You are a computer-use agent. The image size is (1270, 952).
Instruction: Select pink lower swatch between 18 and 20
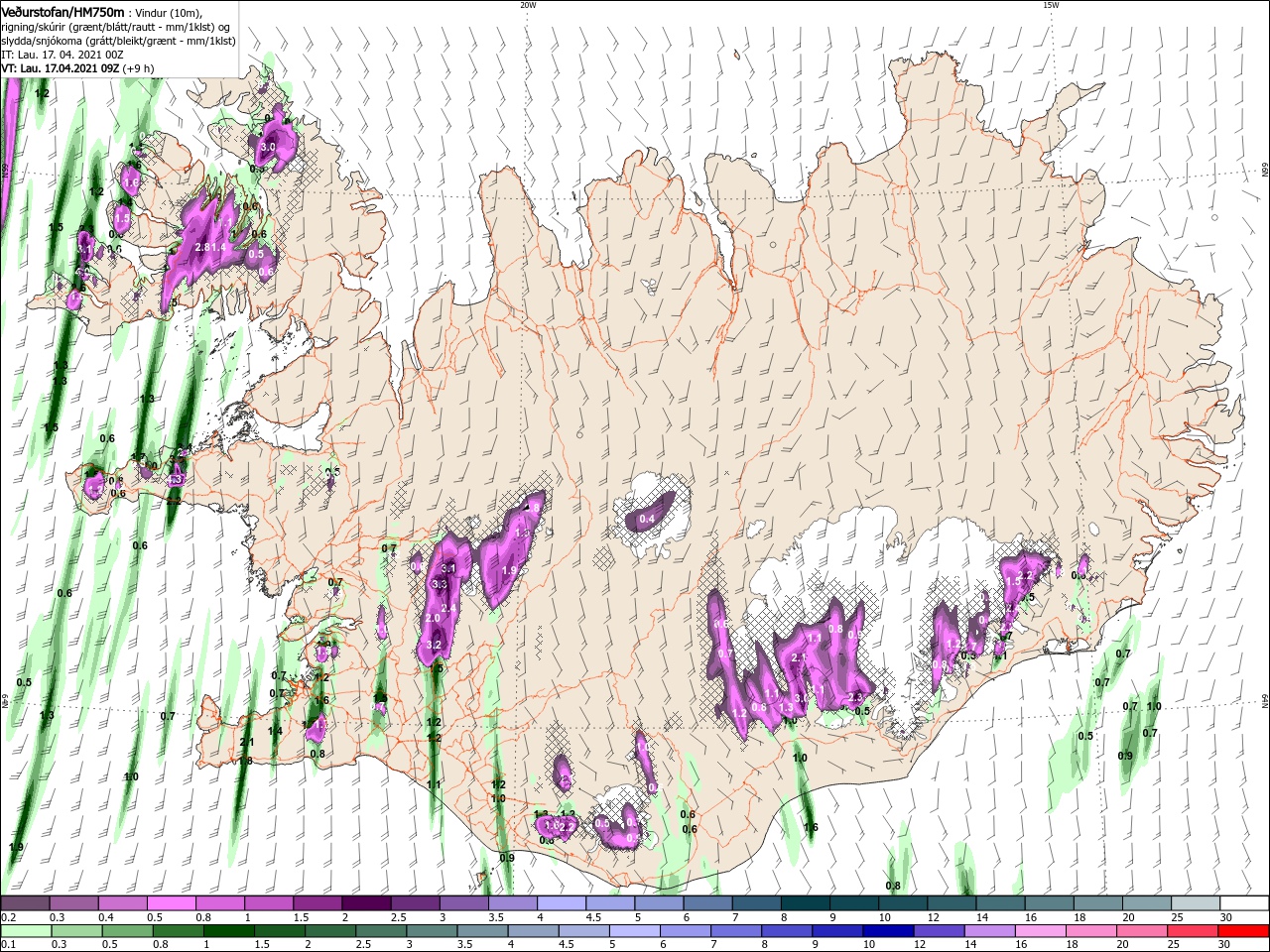[1089, 931]
